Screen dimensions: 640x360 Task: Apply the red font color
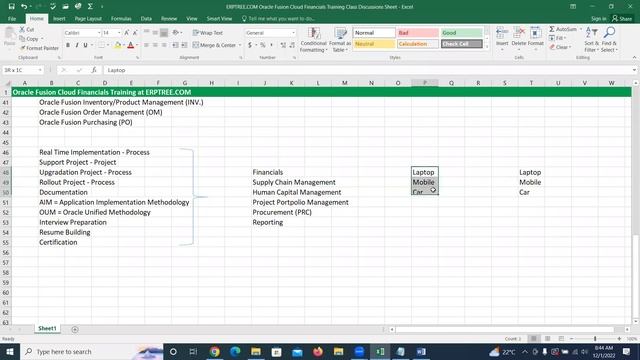[131, 45]
